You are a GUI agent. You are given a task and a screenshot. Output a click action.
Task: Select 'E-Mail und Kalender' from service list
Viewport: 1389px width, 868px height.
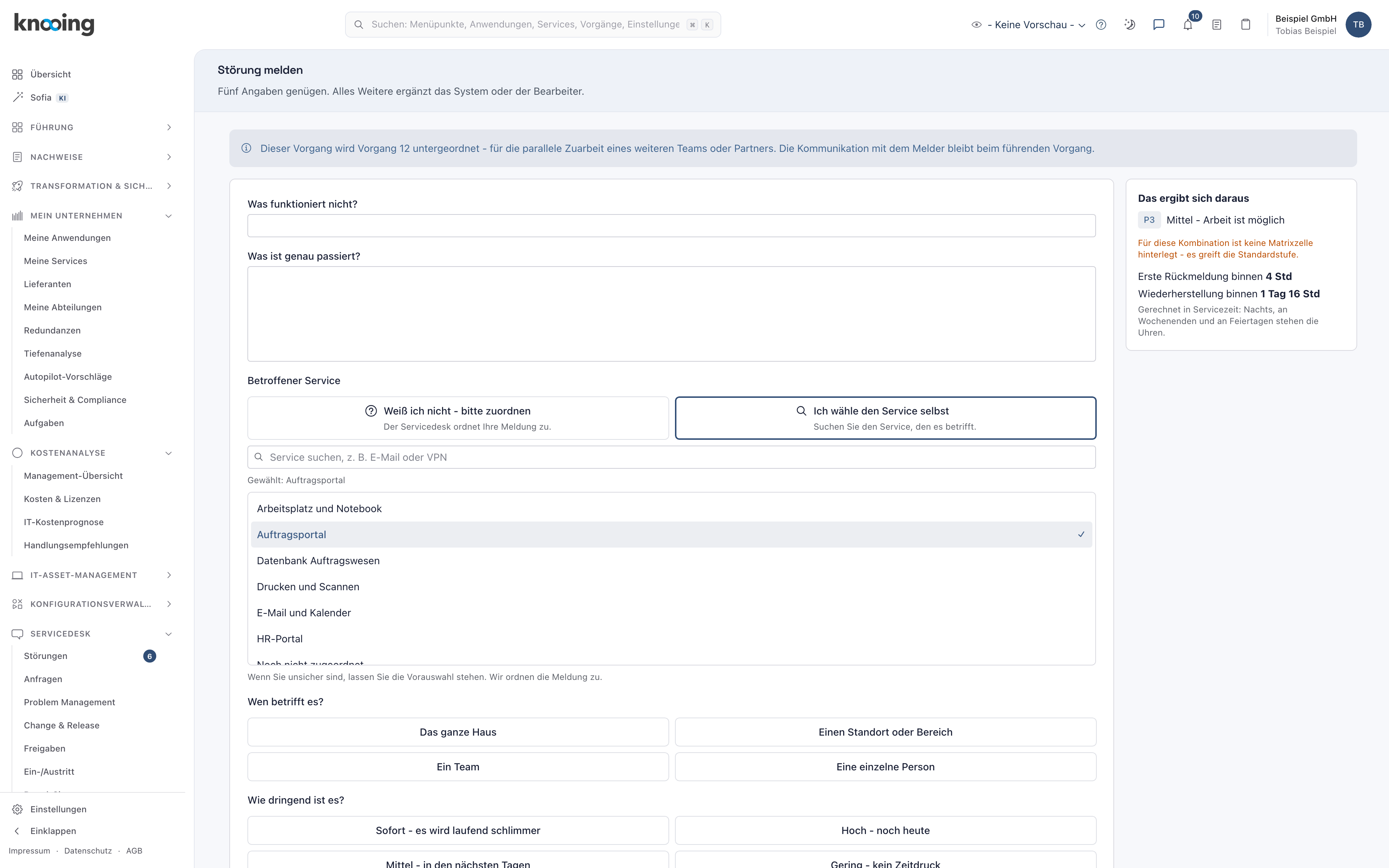[x=671, y=613]
